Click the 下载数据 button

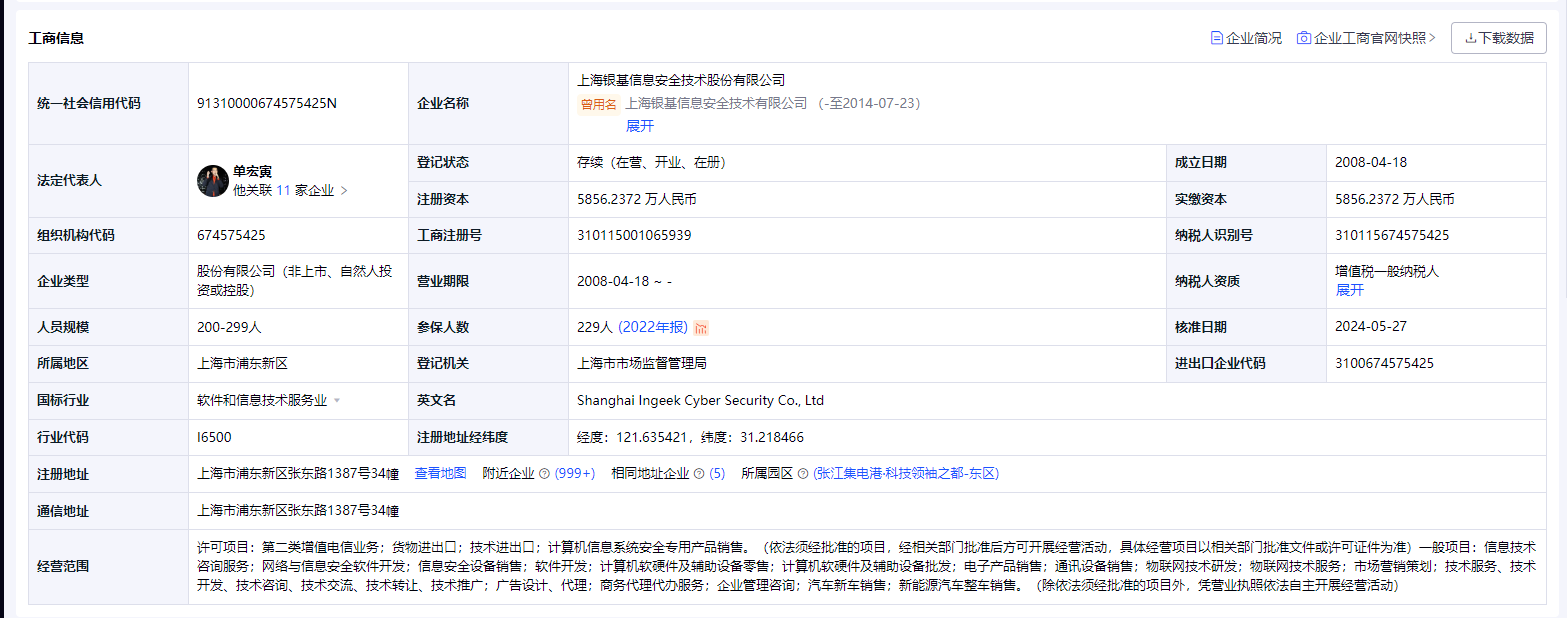tap(1499, 38)
